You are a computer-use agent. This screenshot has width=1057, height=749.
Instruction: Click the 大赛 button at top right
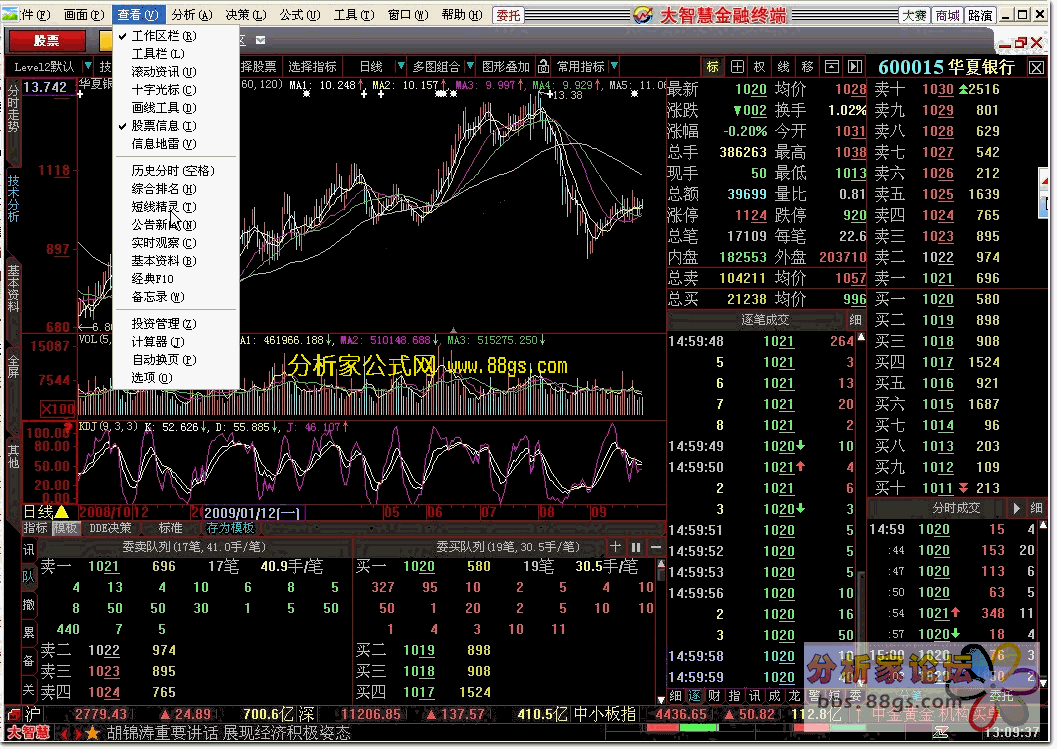pos(915,15)
